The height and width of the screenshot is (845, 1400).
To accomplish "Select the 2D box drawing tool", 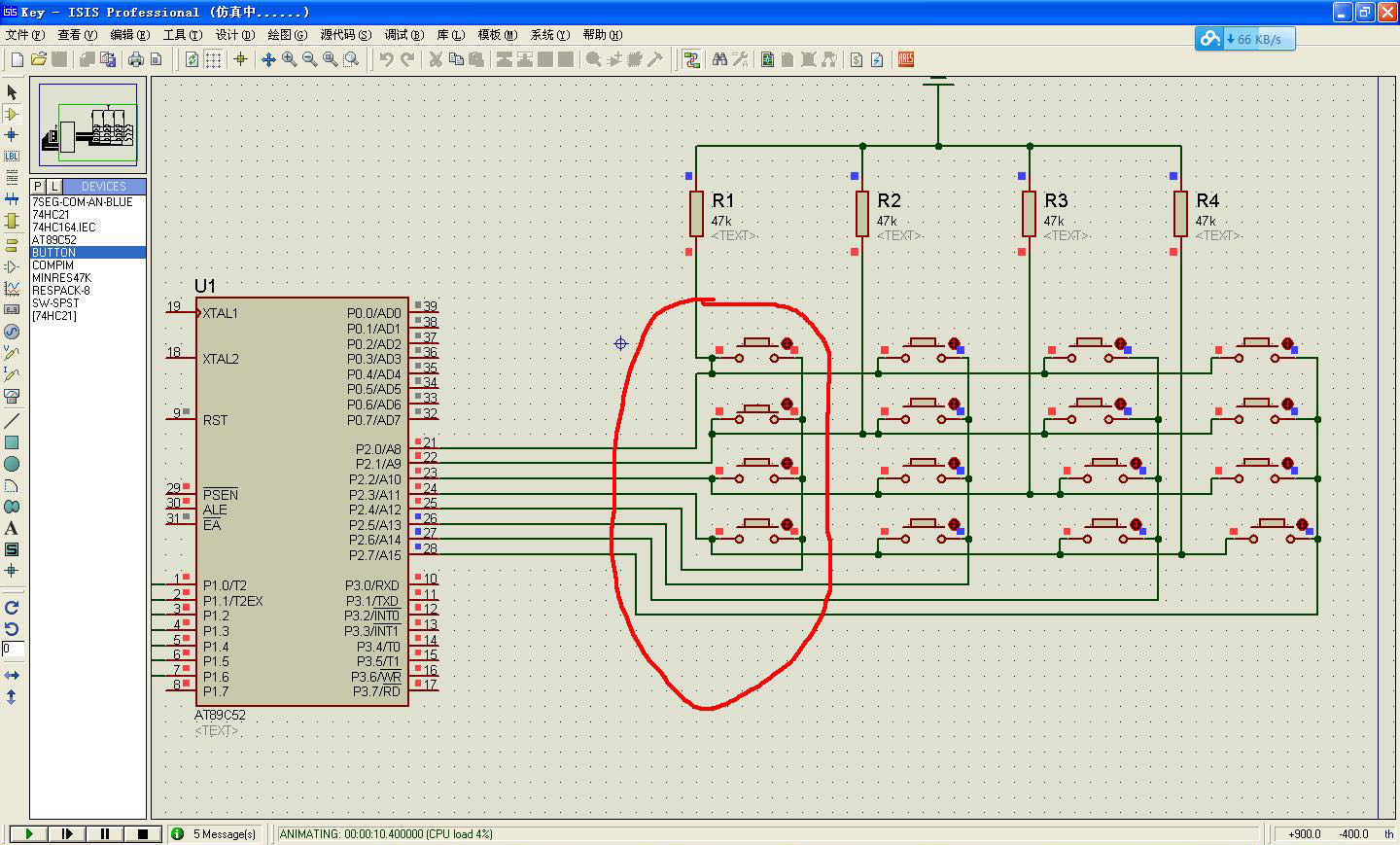I will (x=12, y=442).
